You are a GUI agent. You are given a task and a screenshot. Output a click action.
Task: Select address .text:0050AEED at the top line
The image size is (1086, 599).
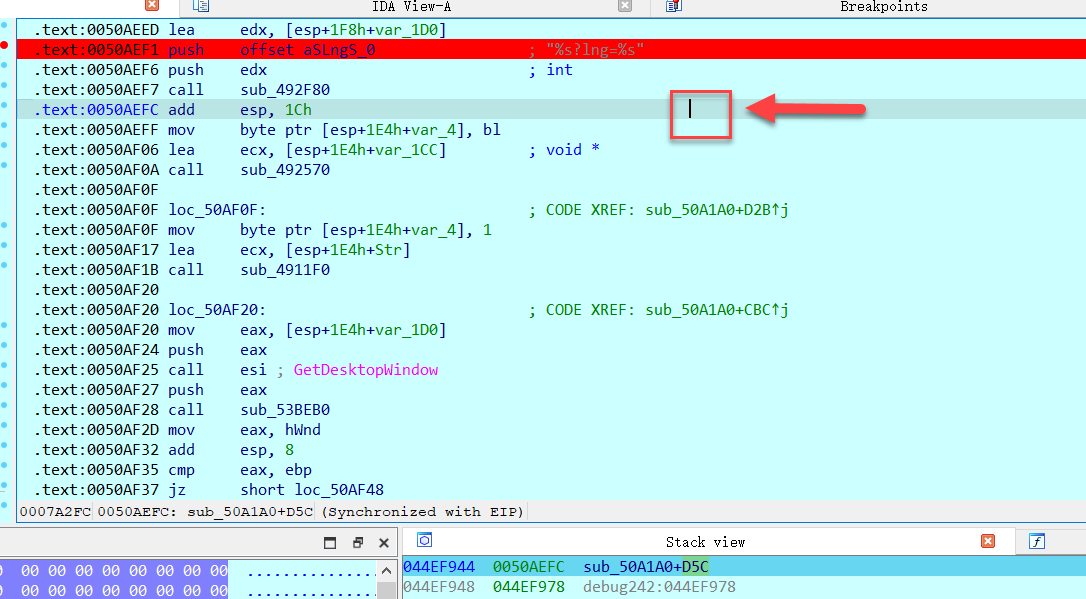click(96, 30)
